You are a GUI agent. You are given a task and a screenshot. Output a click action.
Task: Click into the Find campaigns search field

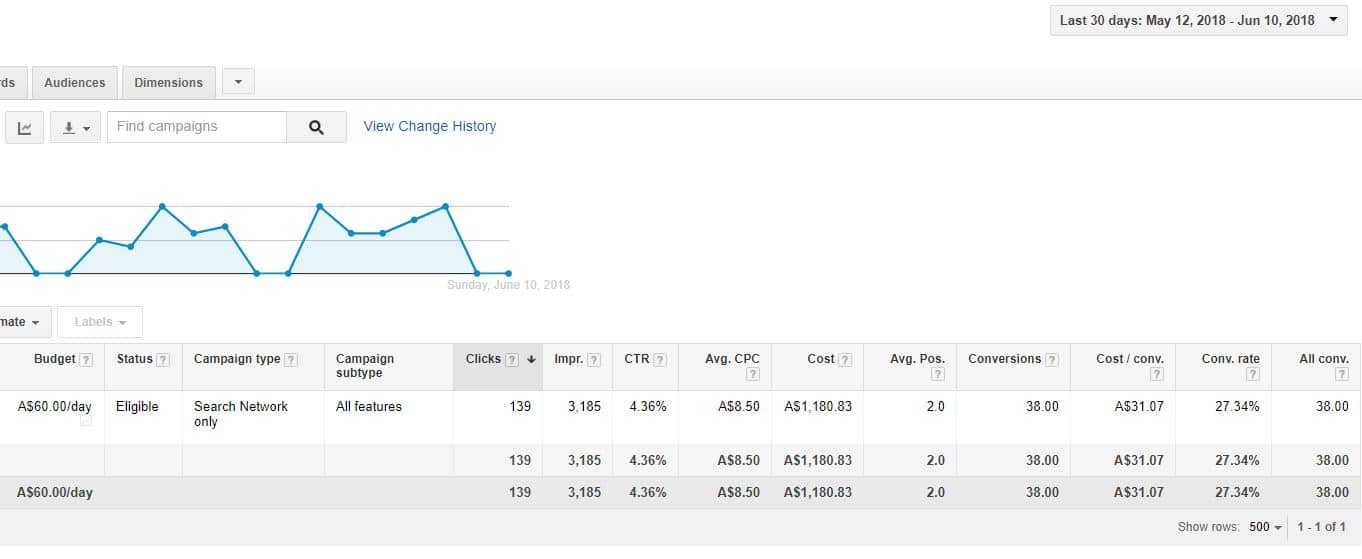pyautogui.click(x=197, y=127)
